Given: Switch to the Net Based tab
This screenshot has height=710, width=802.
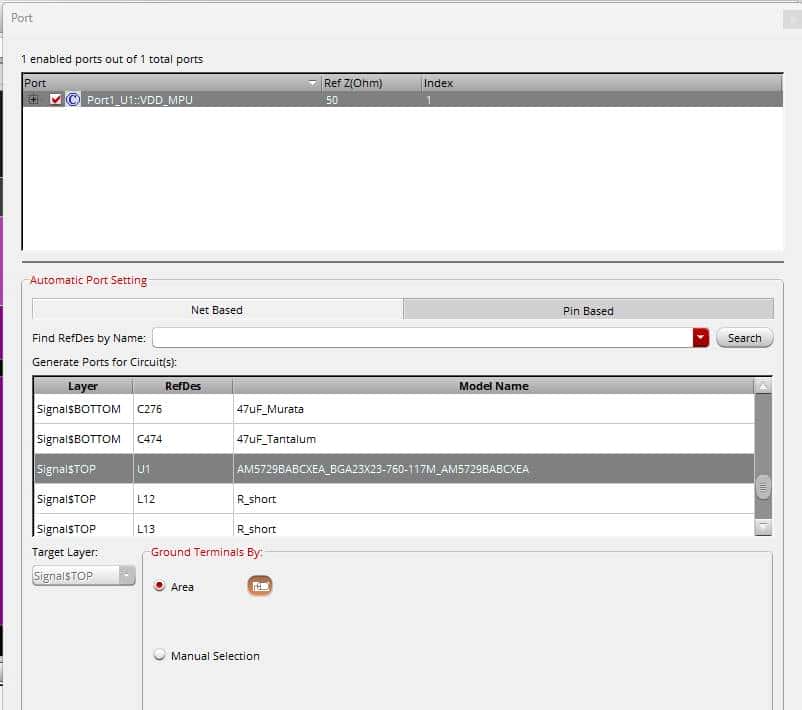Looking at the screenshot, I should coord(217,310).
